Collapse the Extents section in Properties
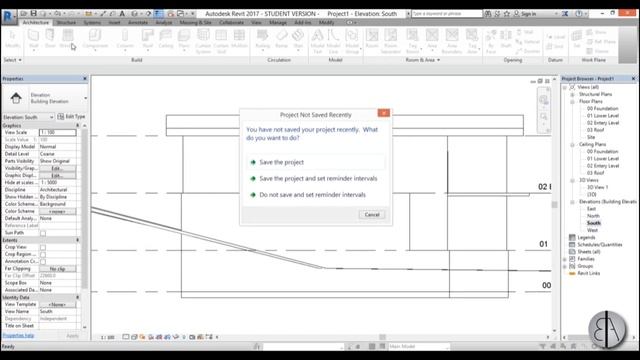This screenshot has height=360, width=640. 78,240
